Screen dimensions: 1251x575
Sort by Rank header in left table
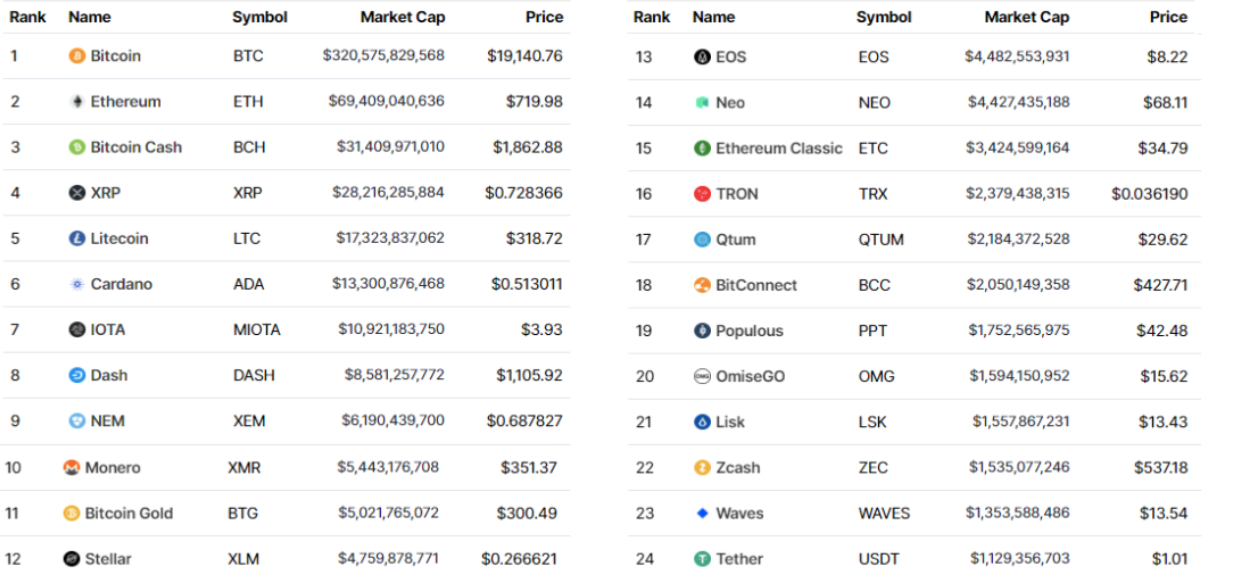coord(27,17)
